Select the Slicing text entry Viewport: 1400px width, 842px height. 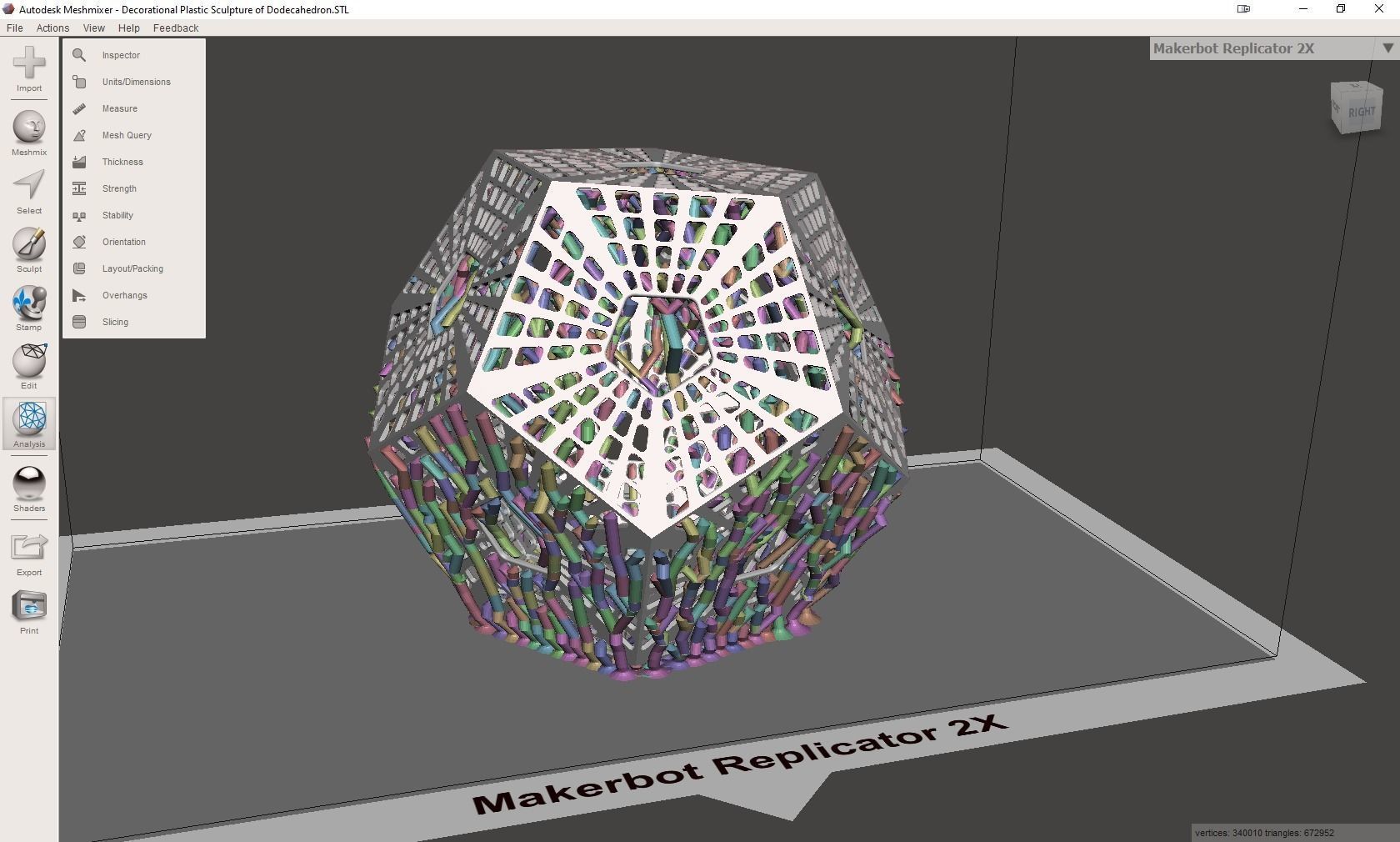point(115,322)
